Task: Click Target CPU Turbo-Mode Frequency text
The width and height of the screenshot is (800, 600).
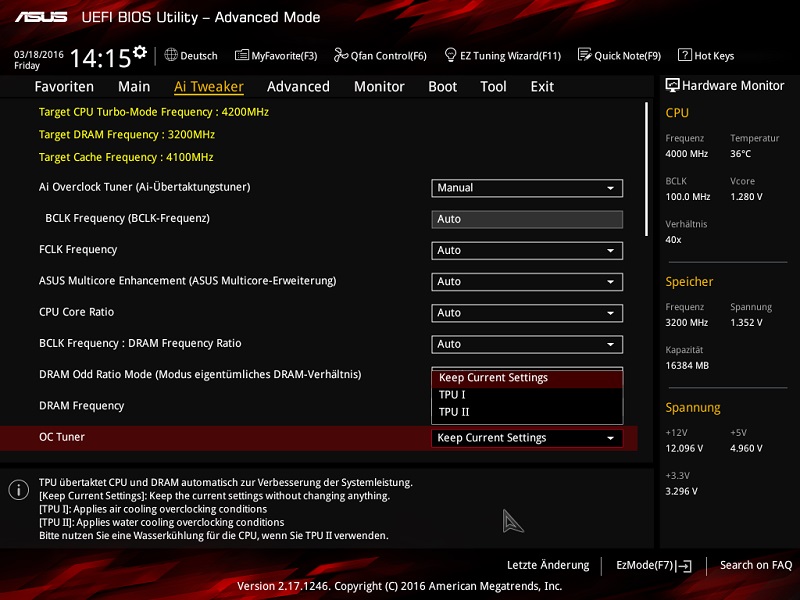Action: coord(154,112)
